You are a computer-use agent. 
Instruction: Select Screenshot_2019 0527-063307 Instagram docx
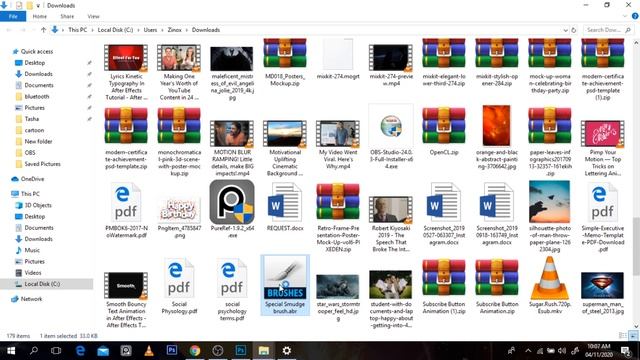(444, 213)
